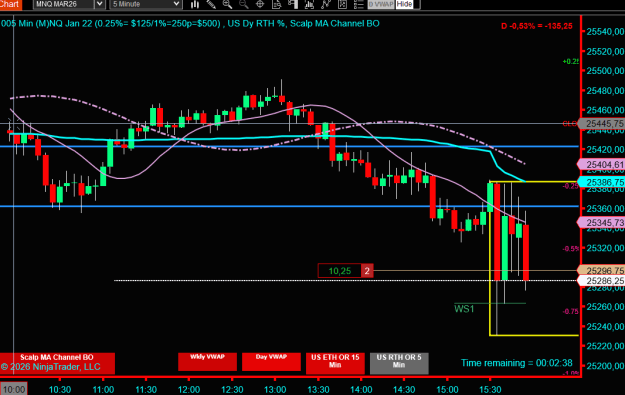Click the 25200,00 price axis label
625x395 pixels.
(x=605, y=366)
